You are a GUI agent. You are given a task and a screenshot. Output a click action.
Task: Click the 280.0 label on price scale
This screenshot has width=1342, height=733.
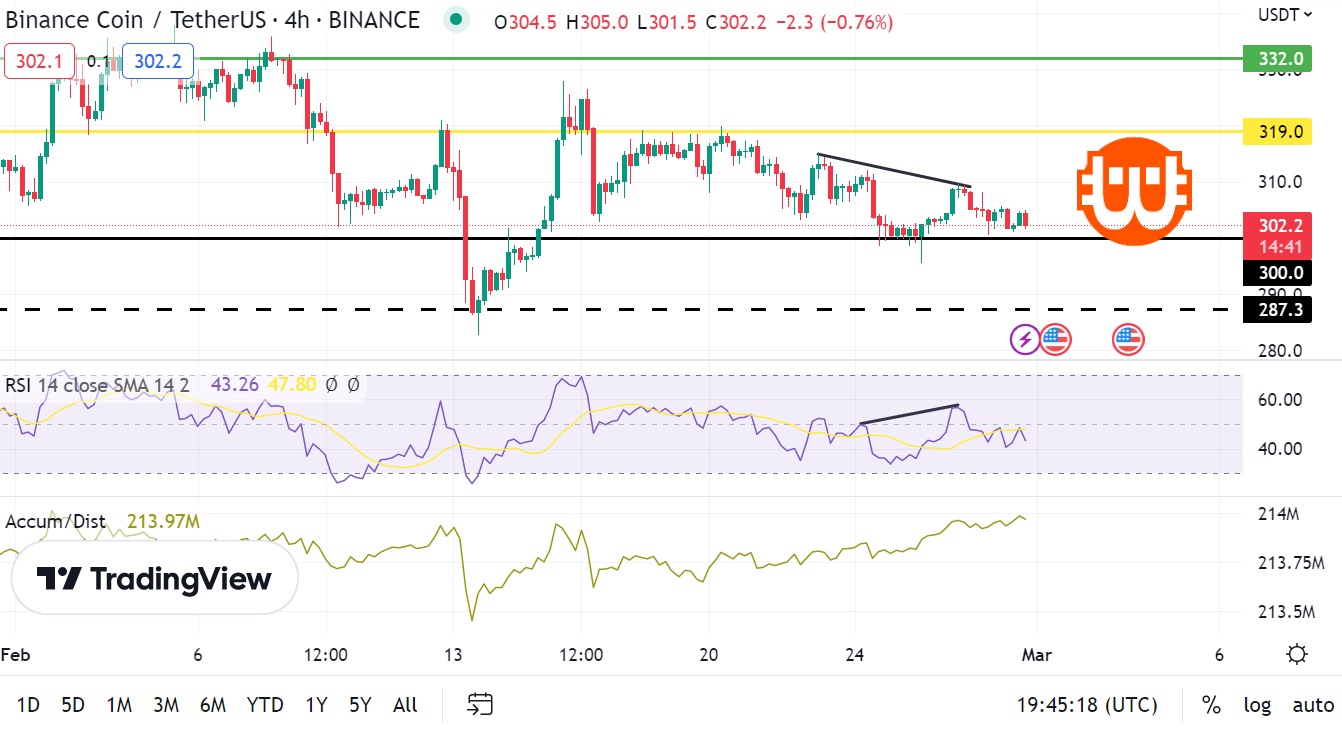[1280, 351]
